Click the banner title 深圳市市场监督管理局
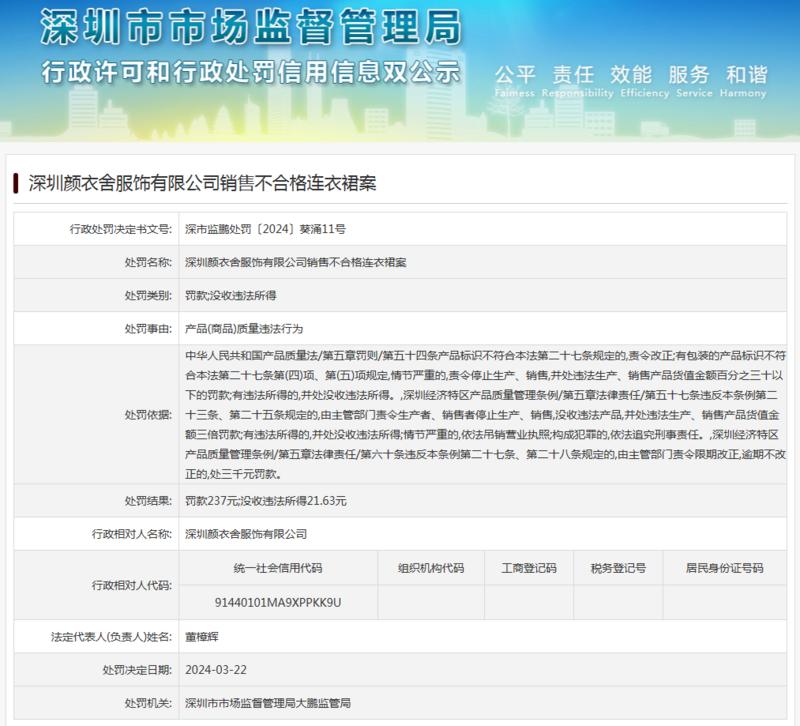 (252, 27)
